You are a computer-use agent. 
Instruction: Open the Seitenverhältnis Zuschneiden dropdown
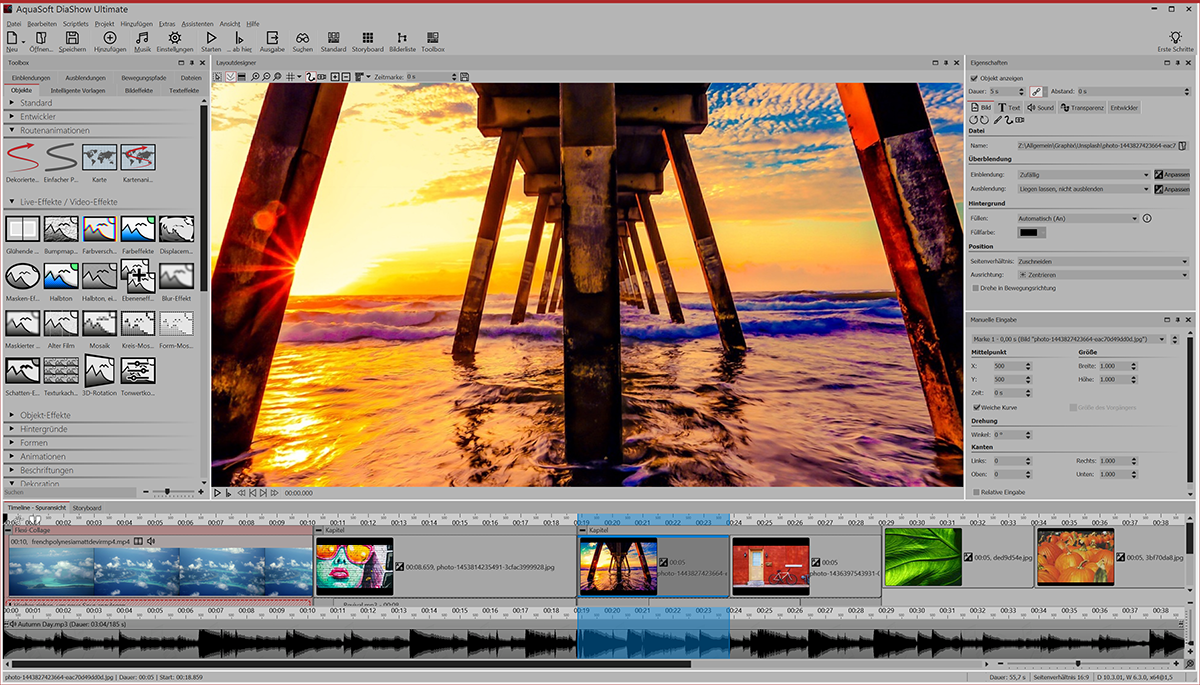1100,260
